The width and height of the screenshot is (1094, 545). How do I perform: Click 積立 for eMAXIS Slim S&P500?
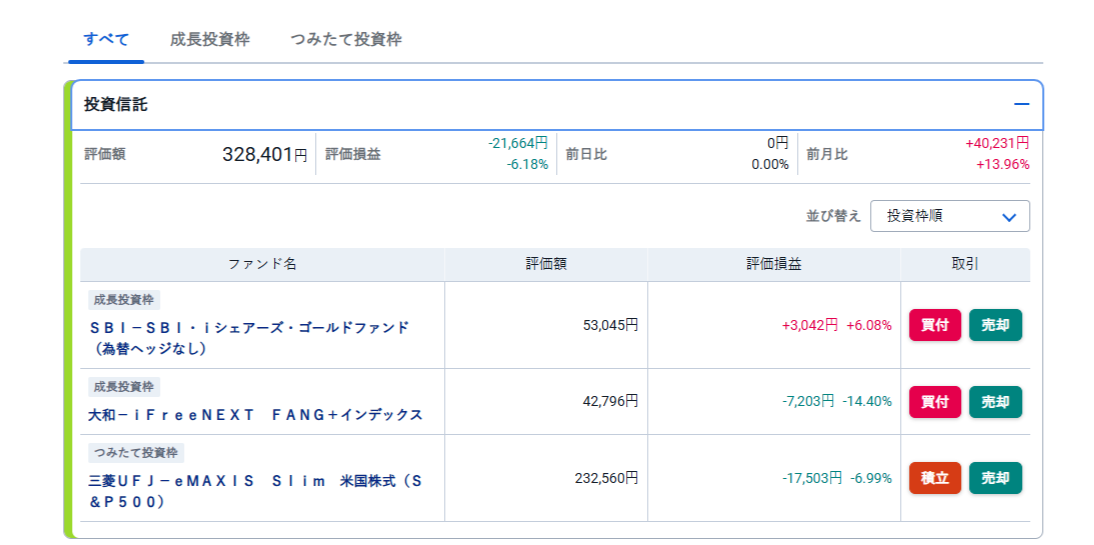point(935,478)
